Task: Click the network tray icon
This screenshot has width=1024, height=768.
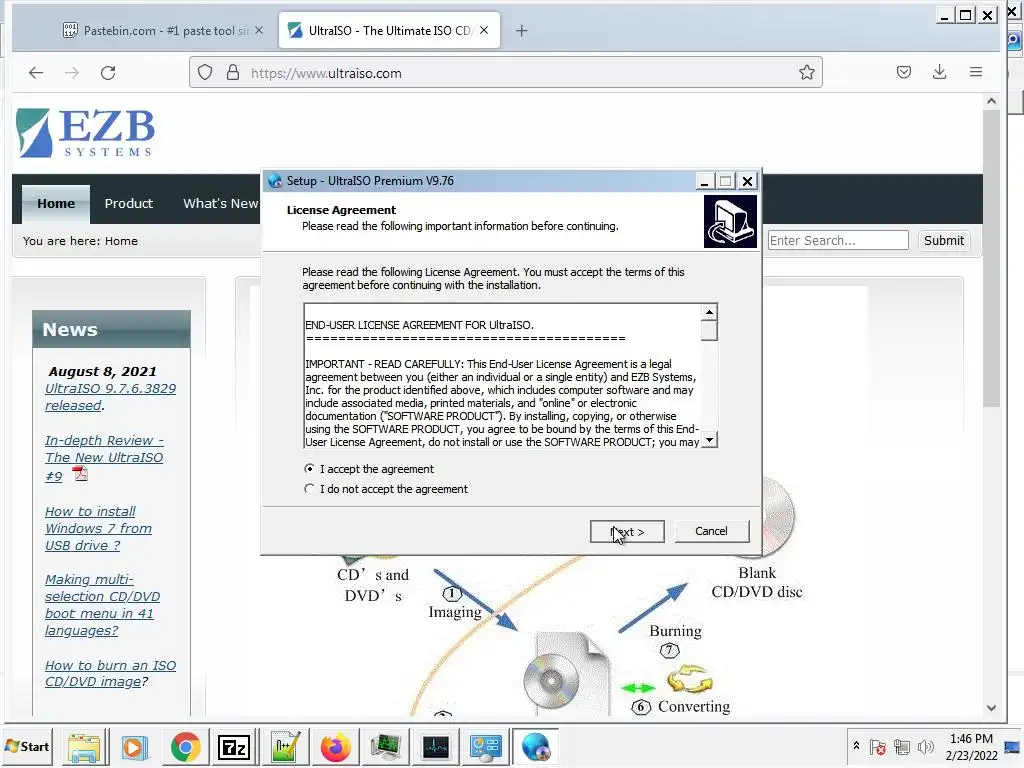Action: pyautogui.click(x=902, y=746)
